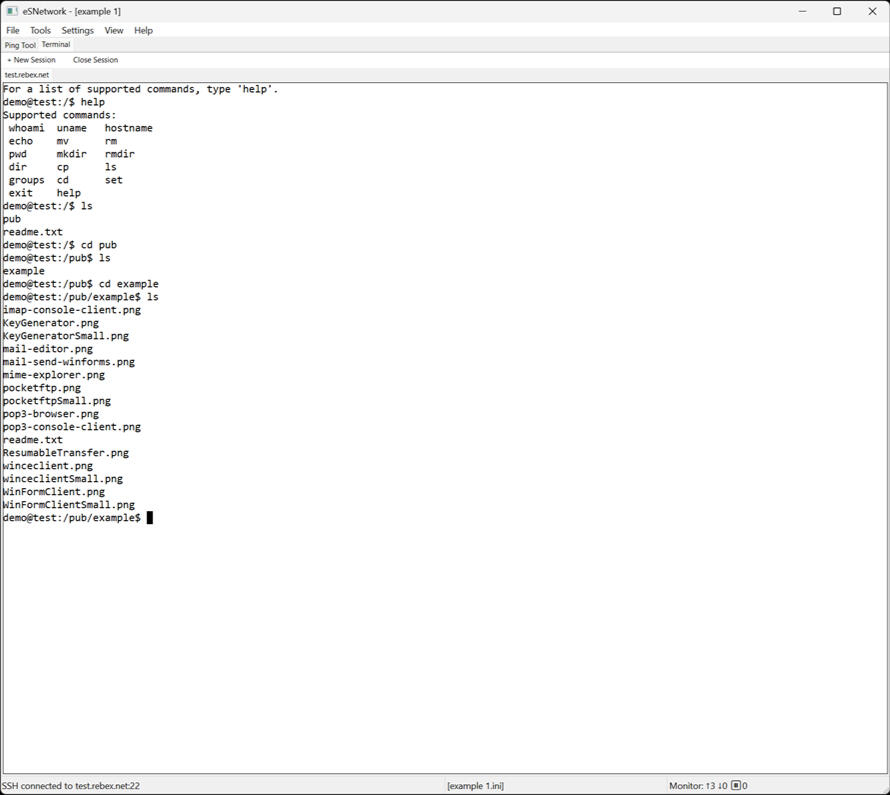Viewport: 890px width, 795px height.
Task: Click 'pocketftp.png' file name
Action: pos(42,388)
